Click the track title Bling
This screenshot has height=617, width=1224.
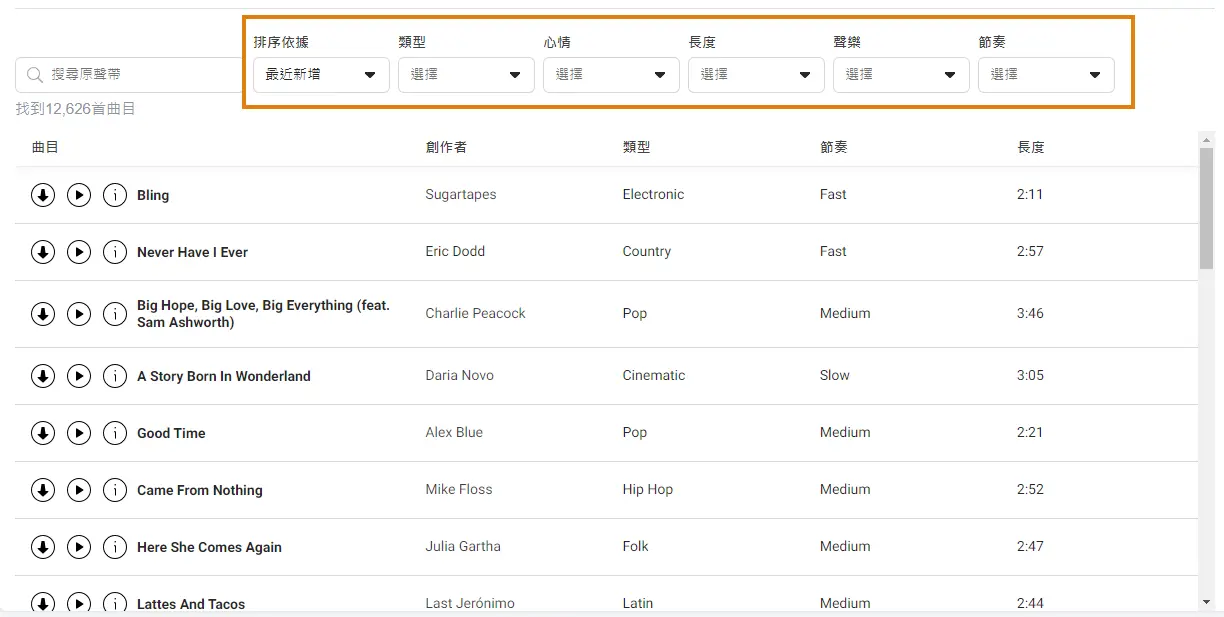(x=153, y=195)
